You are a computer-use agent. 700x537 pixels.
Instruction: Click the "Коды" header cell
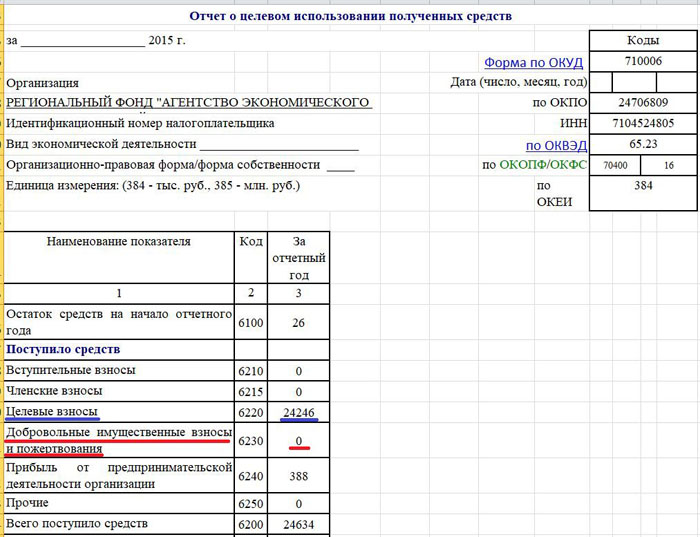643,41
